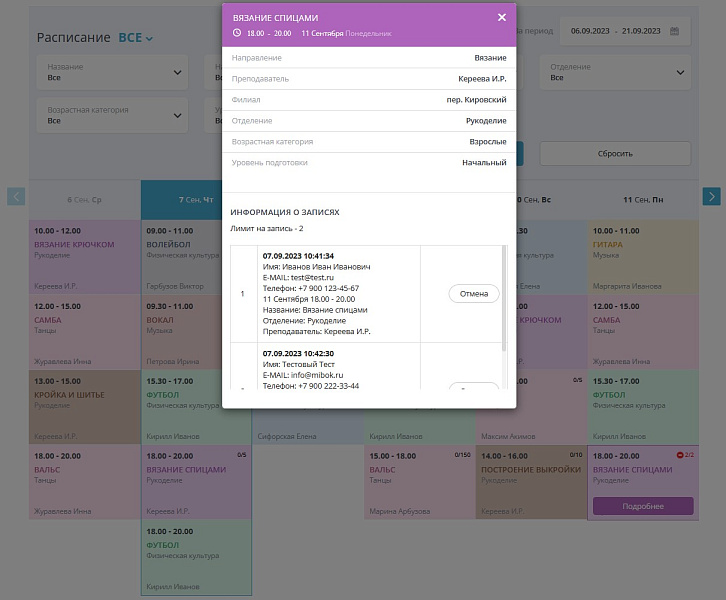726x600 pixels.
Task: Open the Отделение filter dropdown
Action: (615, 72)
